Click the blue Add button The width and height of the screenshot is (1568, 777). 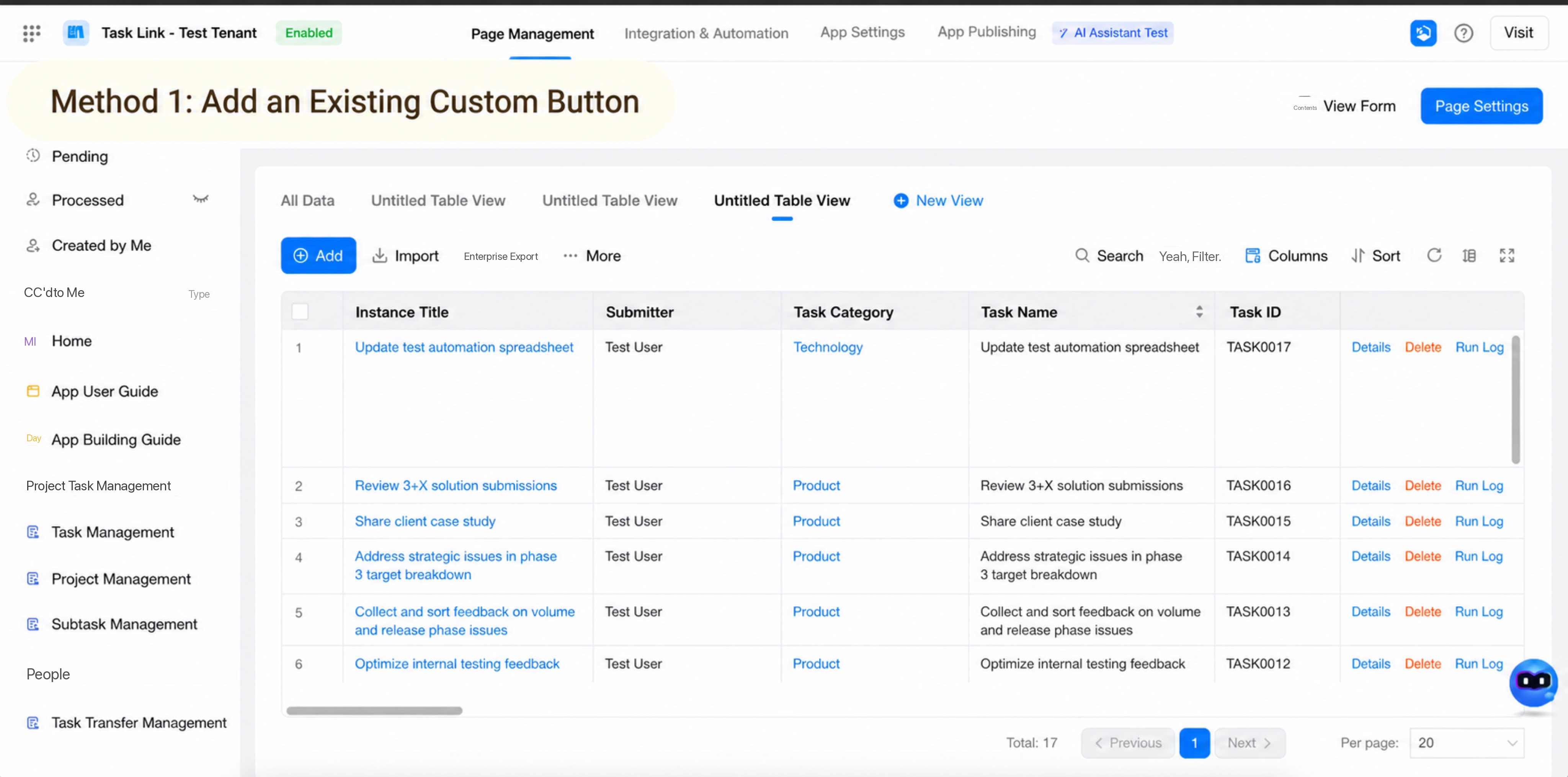tap(318, 256)
